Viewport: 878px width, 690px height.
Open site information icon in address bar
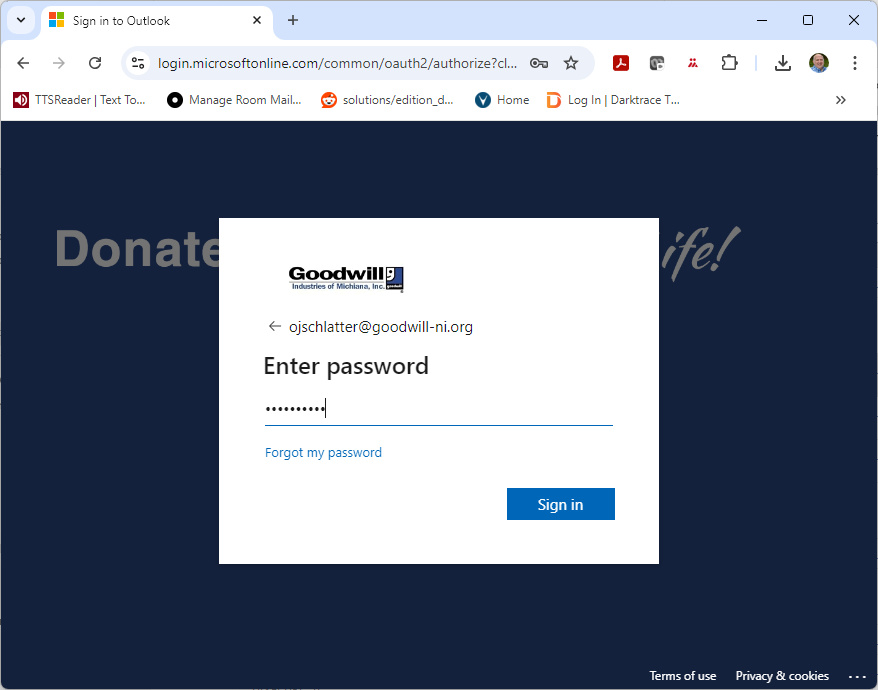138,63
